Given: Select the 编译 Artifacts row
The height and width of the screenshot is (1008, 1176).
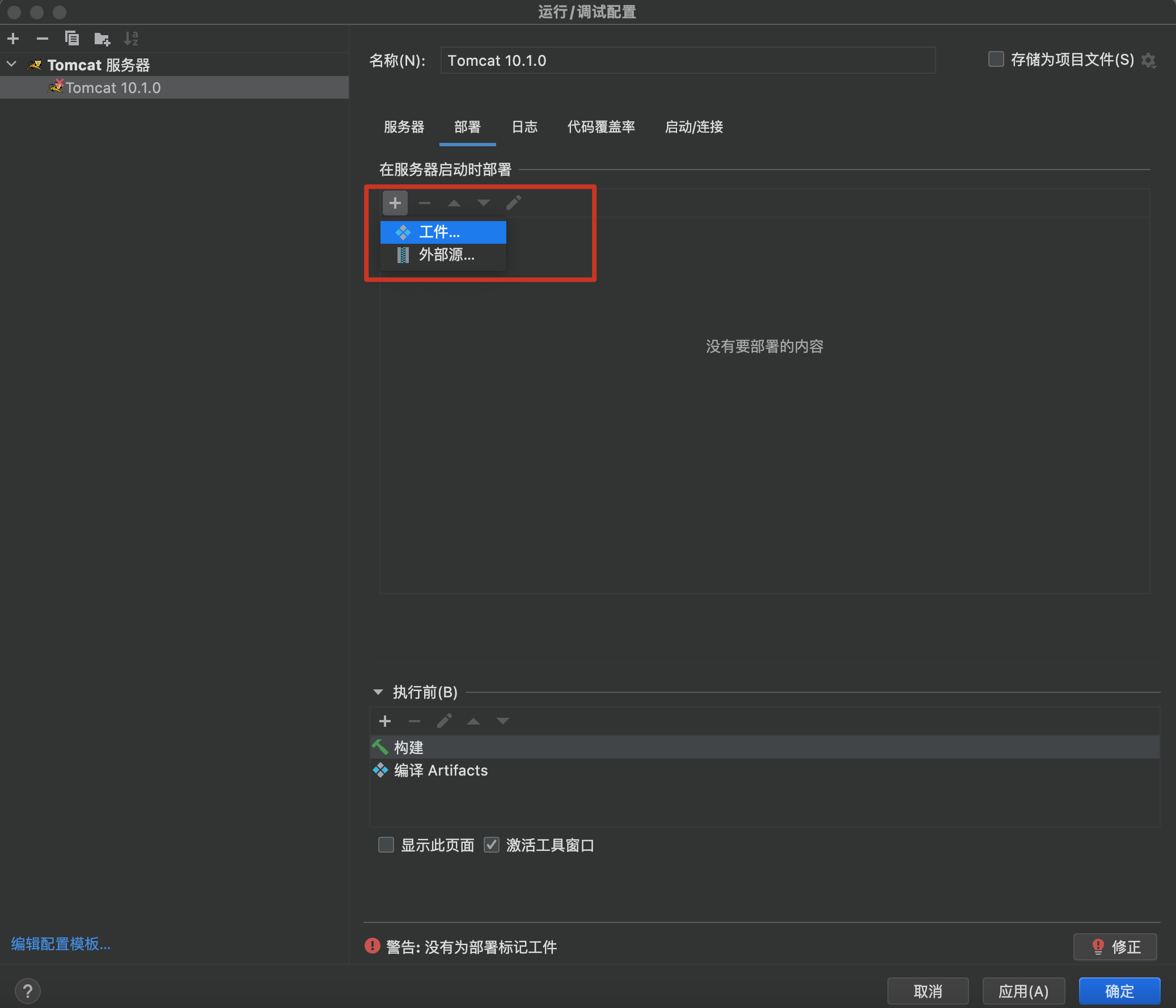Looking at the screenshot, I should tap(764, 770).
